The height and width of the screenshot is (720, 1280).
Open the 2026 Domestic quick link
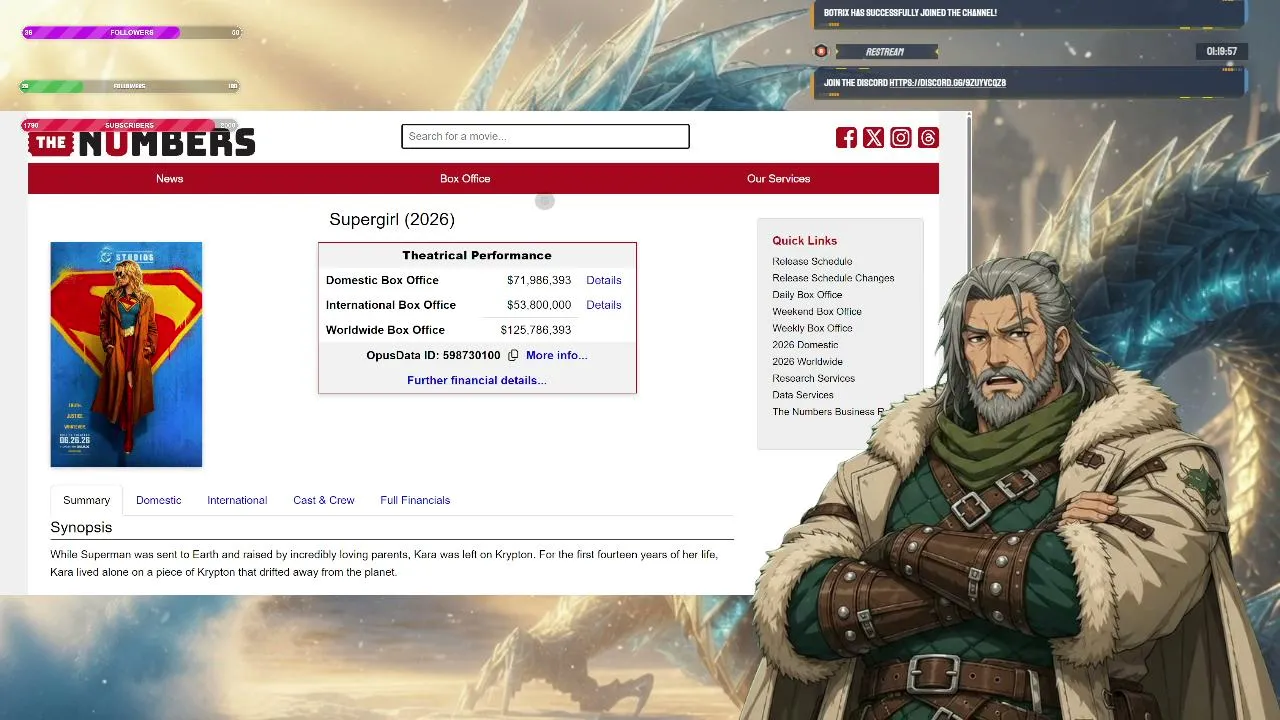(805, 345)
